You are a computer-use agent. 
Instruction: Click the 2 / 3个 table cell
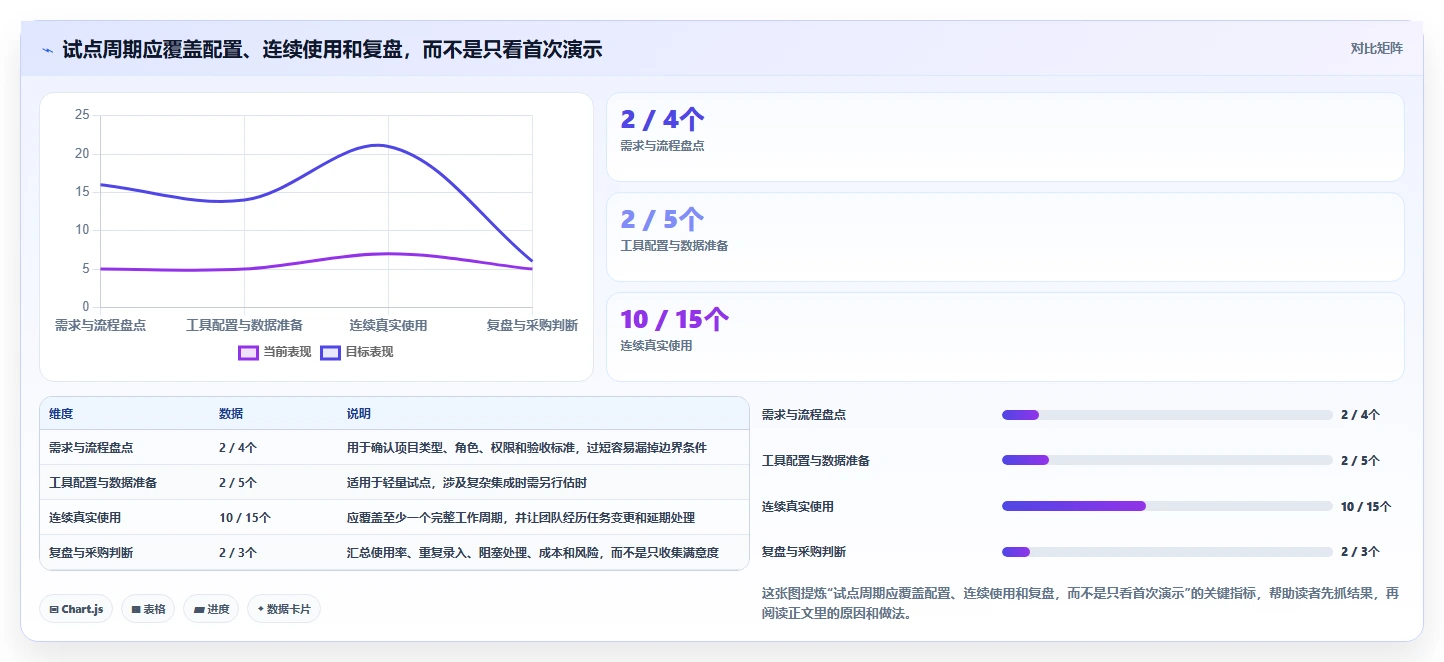238,552
